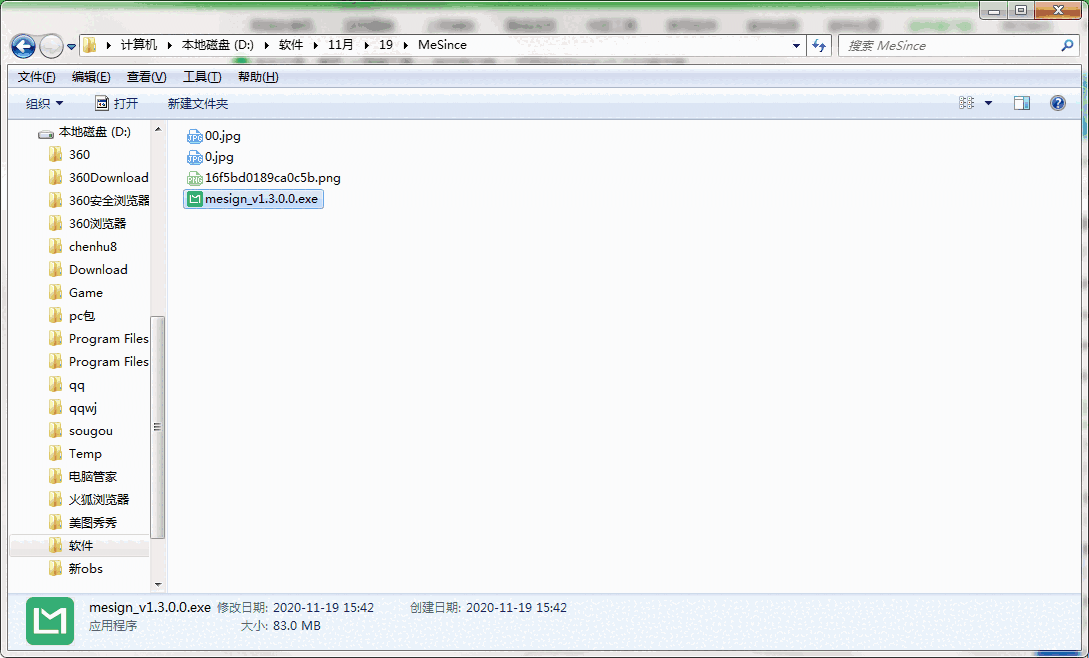This screenshot has width=1089, height=658.
Task: Click the 0.jpg JPG file icon
Action: [194, 157]
